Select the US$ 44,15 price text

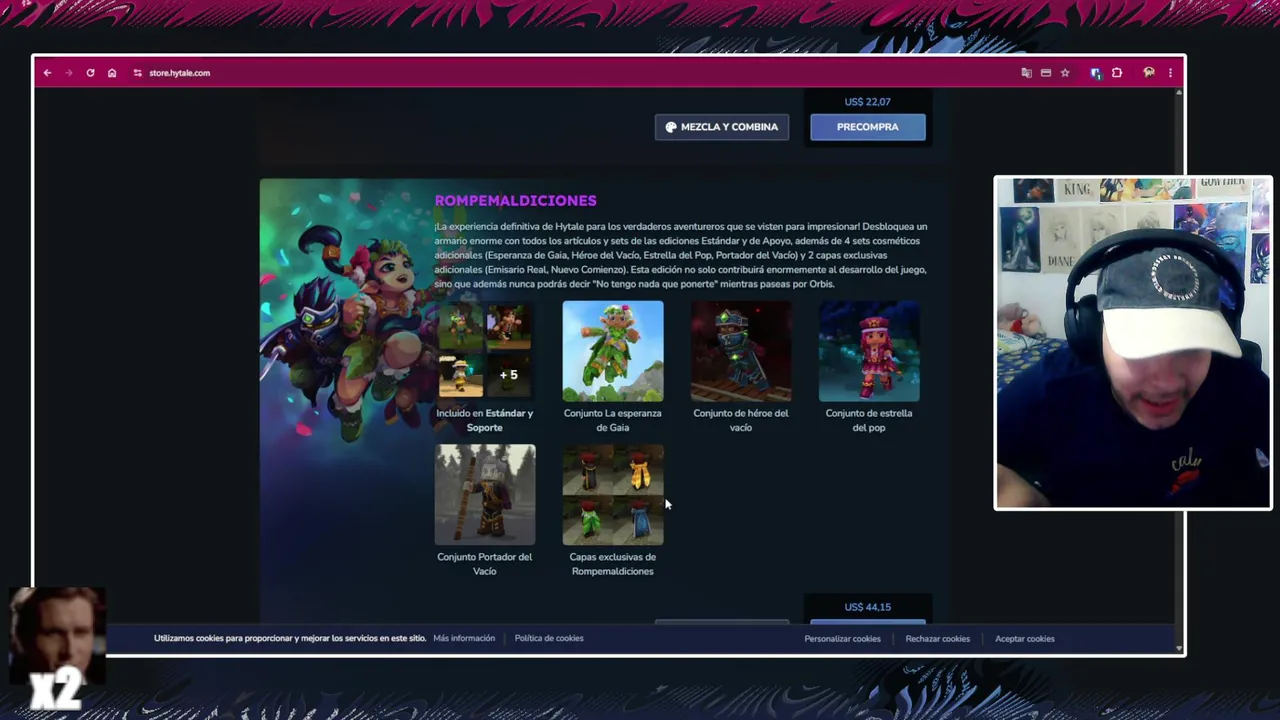(x=867, y=607)
